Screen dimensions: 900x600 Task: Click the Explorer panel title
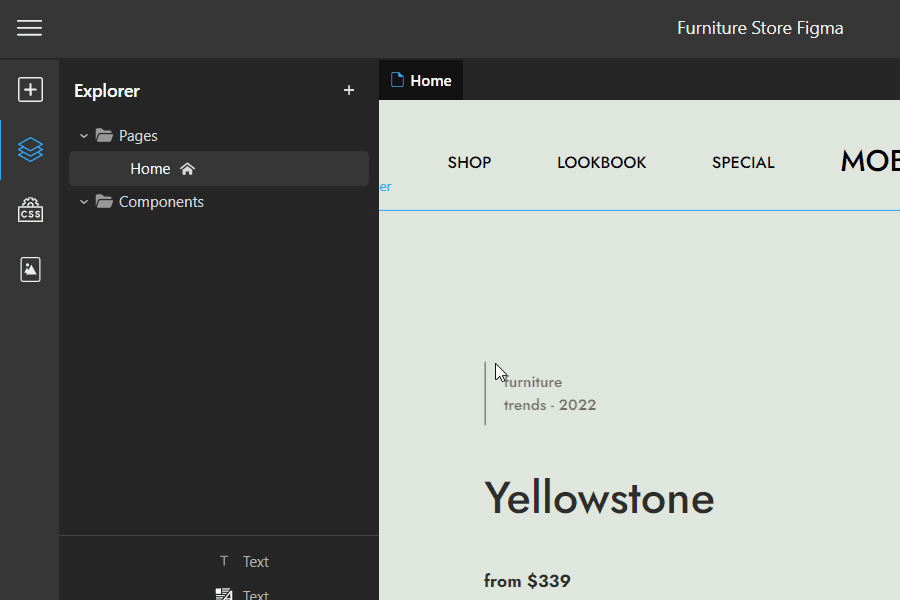pyautogui.click(x=107, y=91)
